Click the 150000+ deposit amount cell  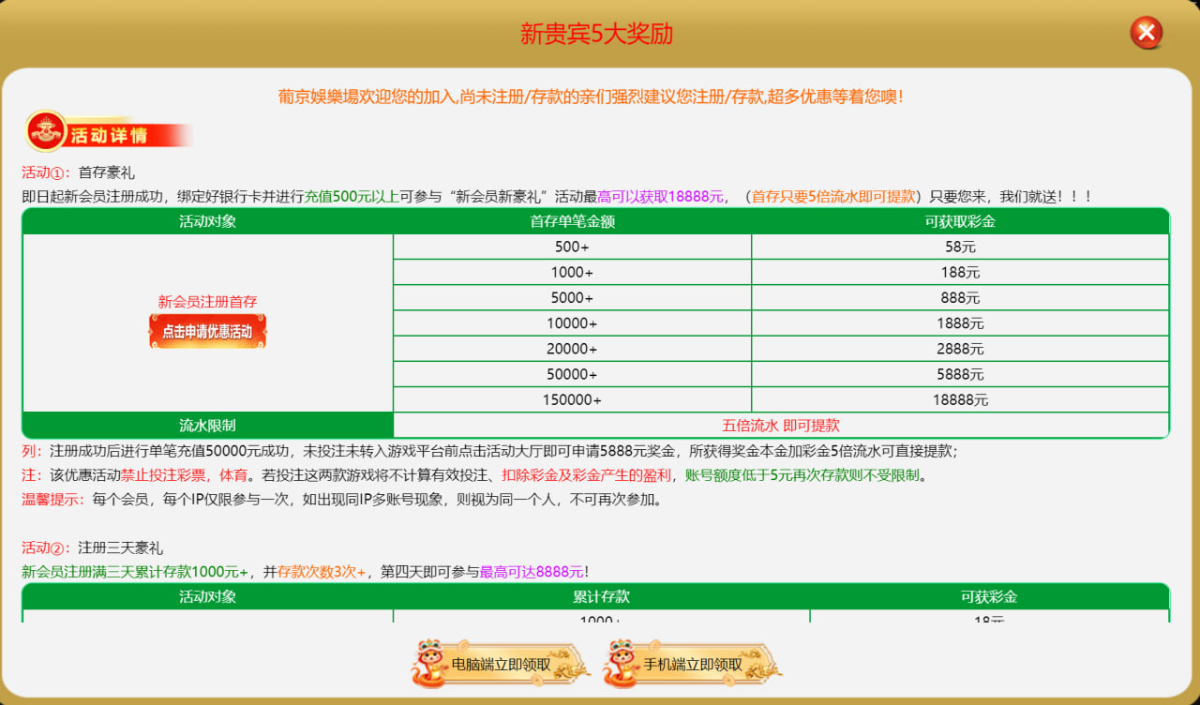572,400
